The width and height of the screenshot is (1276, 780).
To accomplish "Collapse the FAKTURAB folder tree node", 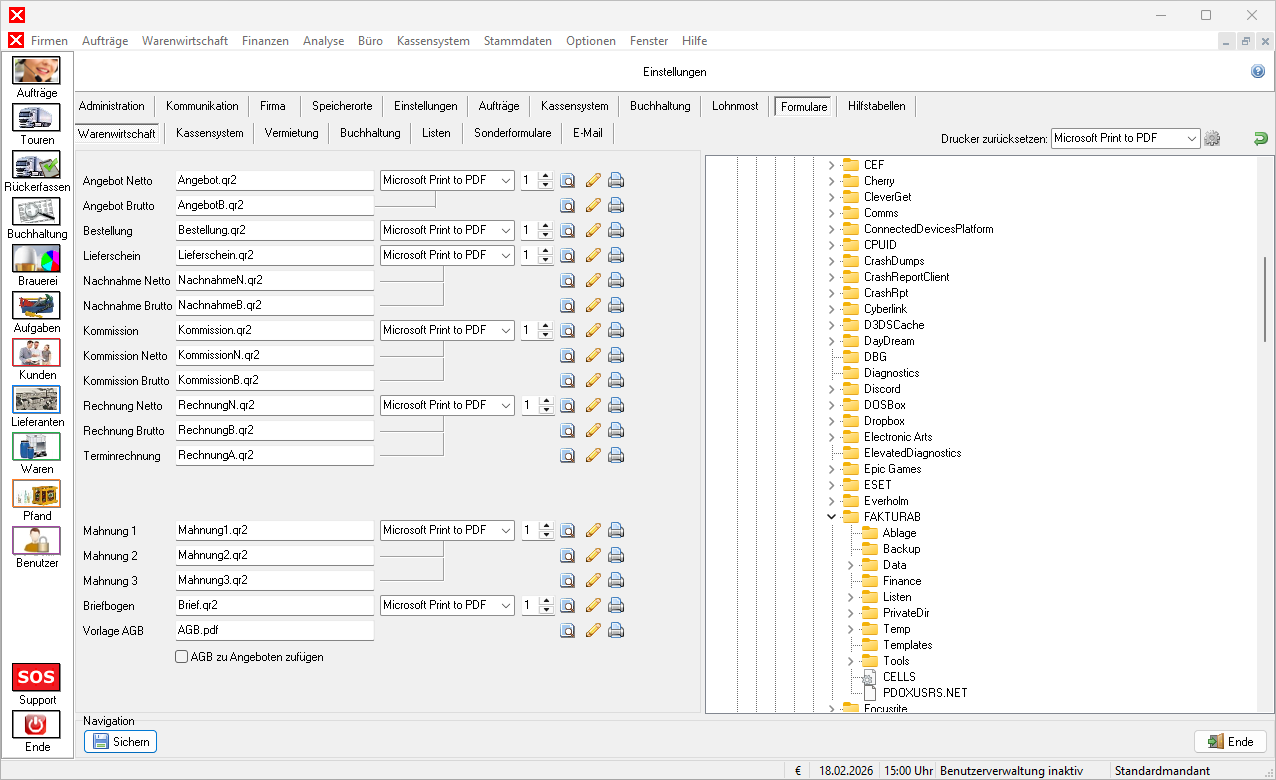I will [831, 517].
